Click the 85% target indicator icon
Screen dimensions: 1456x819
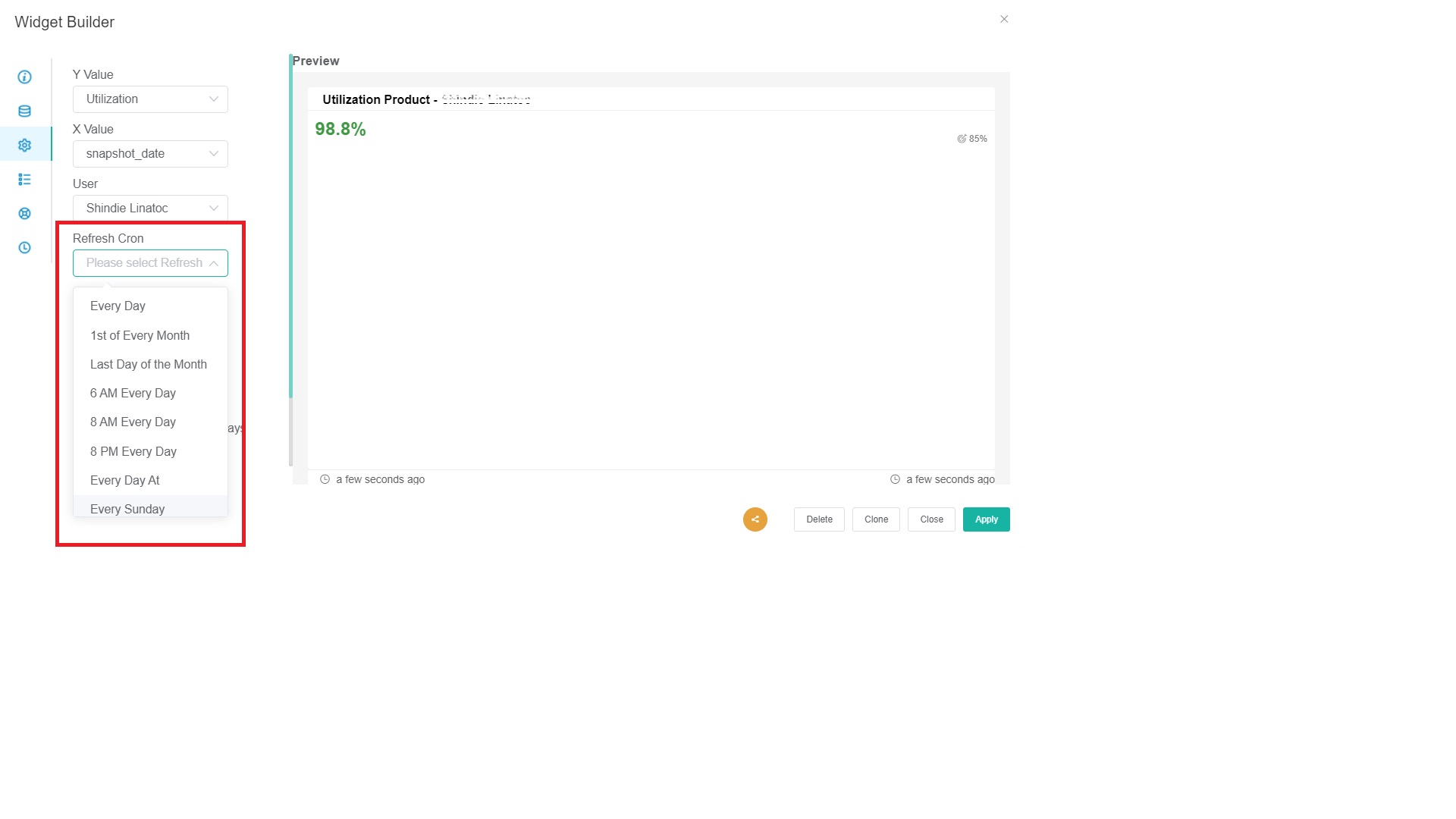coord(962,139)
